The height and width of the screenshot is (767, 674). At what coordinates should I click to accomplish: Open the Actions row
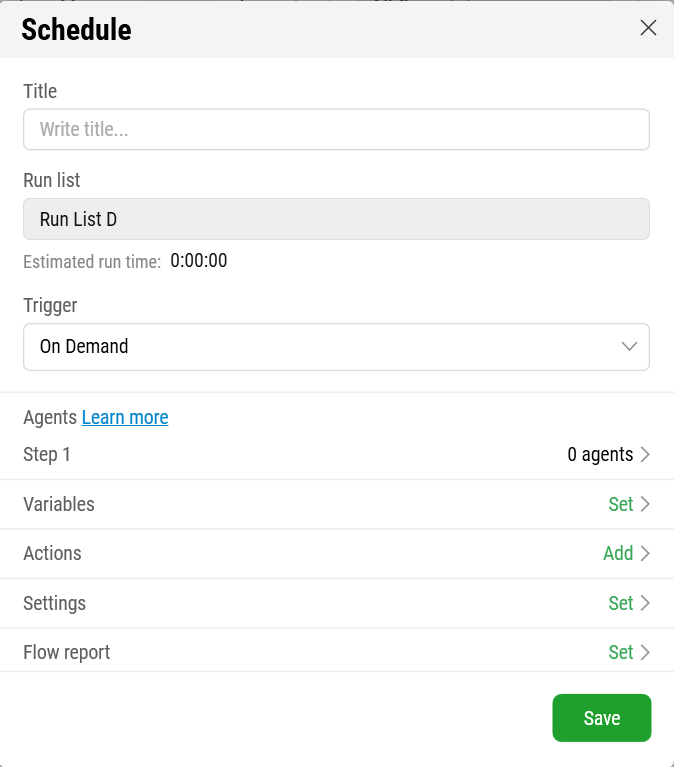pos(337,554)
